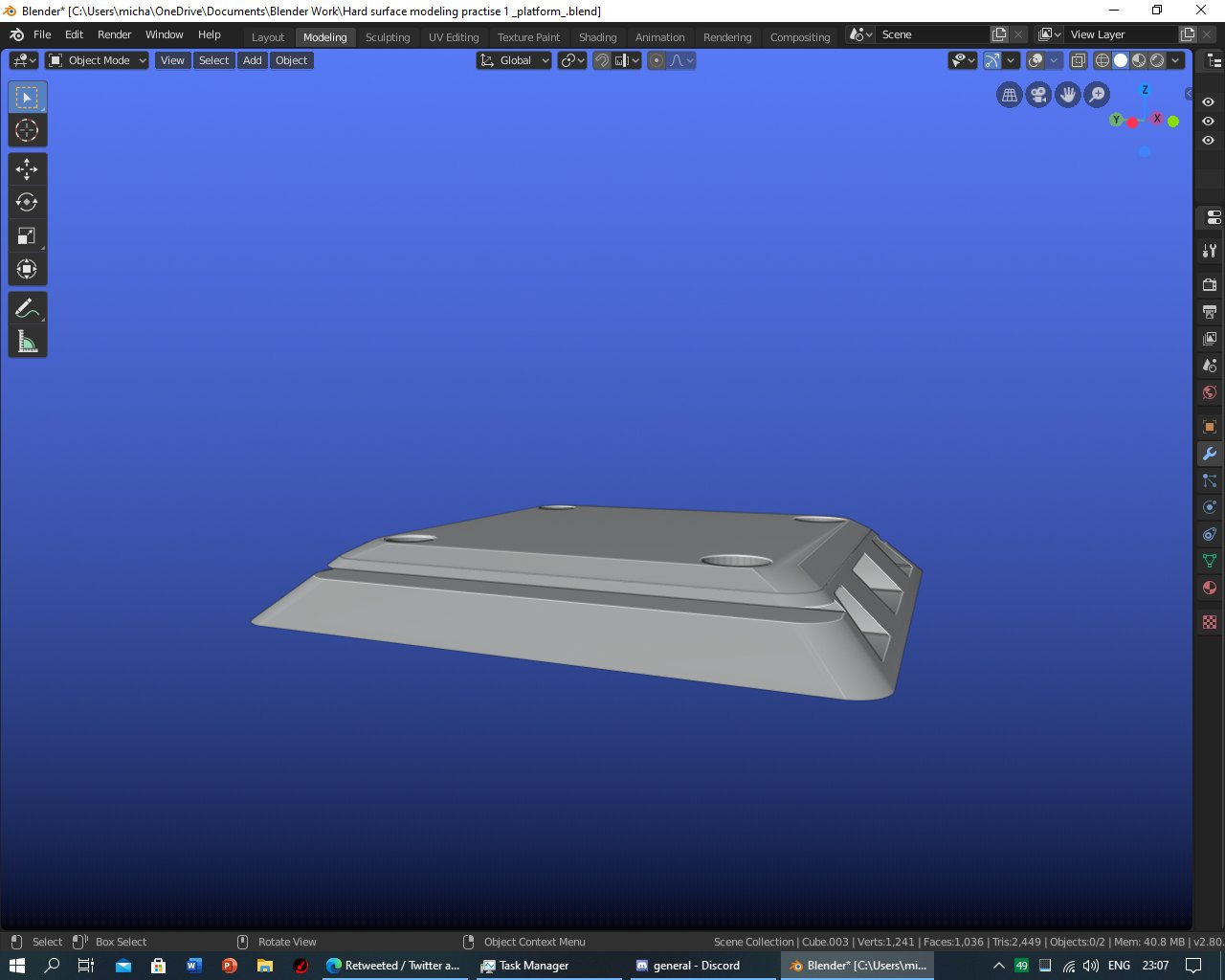The image size is (1225, 980).
Task: Activate the Scale tool
Action: pyautogui.click(x=27, y=235)
